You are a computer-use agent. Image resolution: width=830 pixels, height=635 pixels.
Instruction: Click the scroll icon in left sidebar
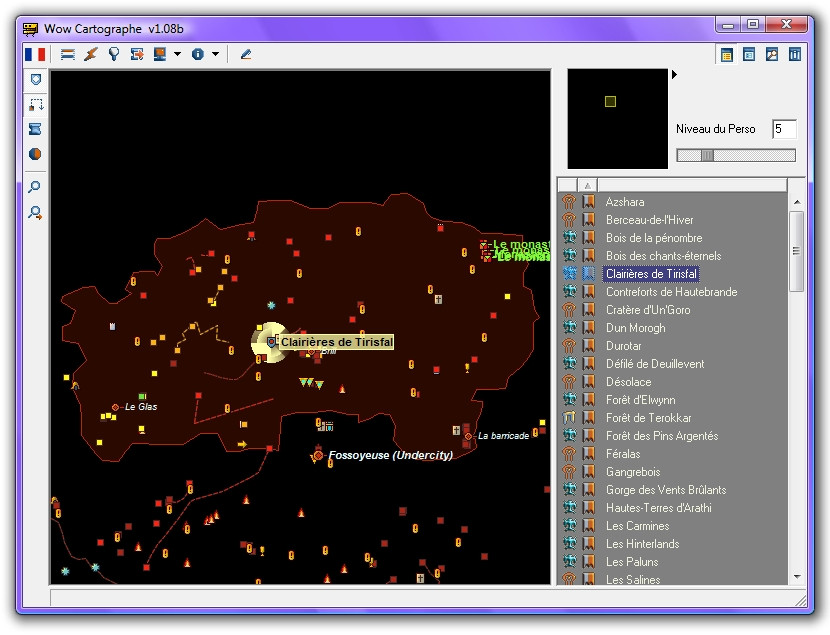[x=35, y=129]
